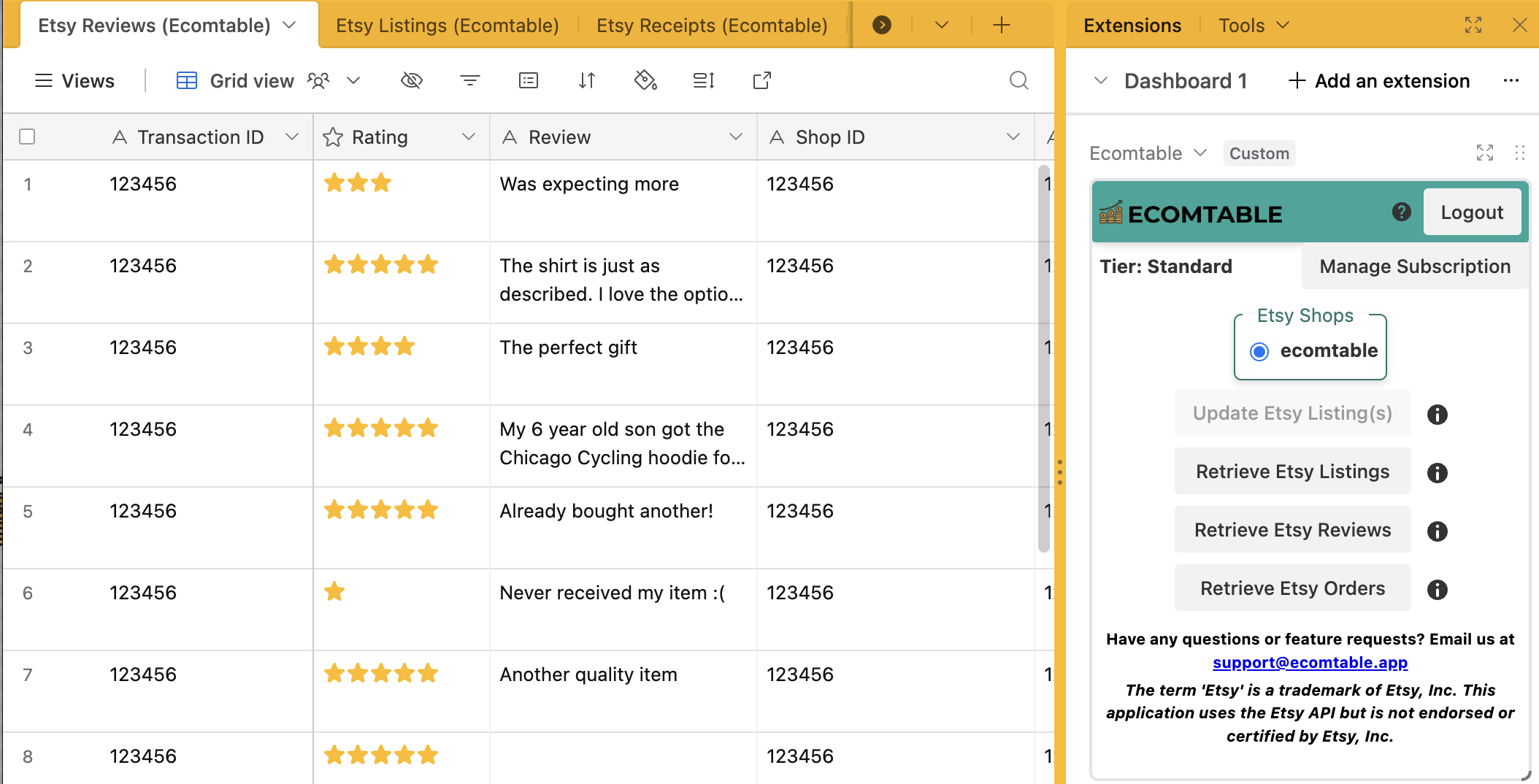
Task: Click the row height icon
Action: tap(704, 80)
